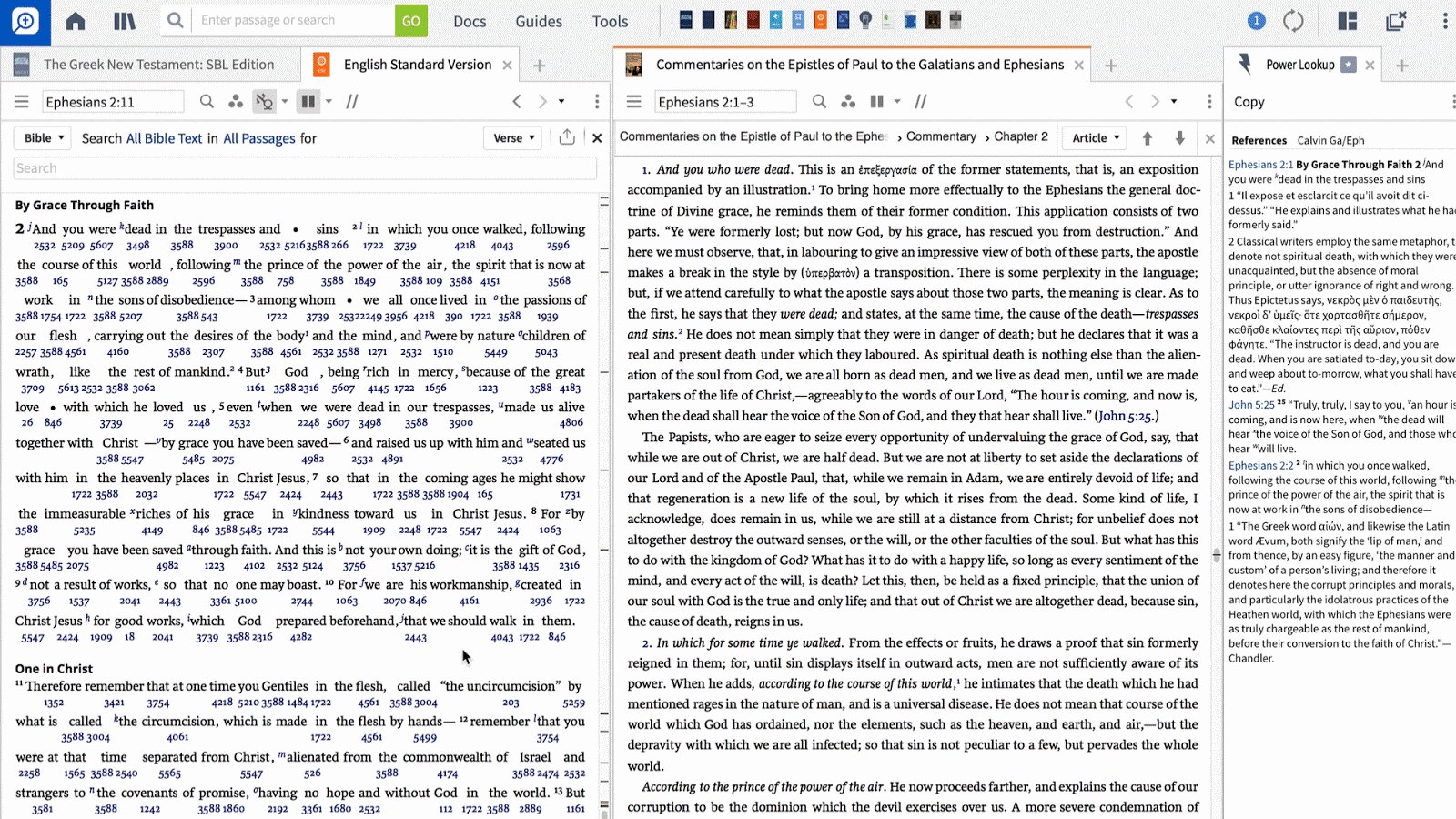This screenshot has height=819, width=1456.
Task: Open the notifications badge icon
Action: (x=1256, y=21)
